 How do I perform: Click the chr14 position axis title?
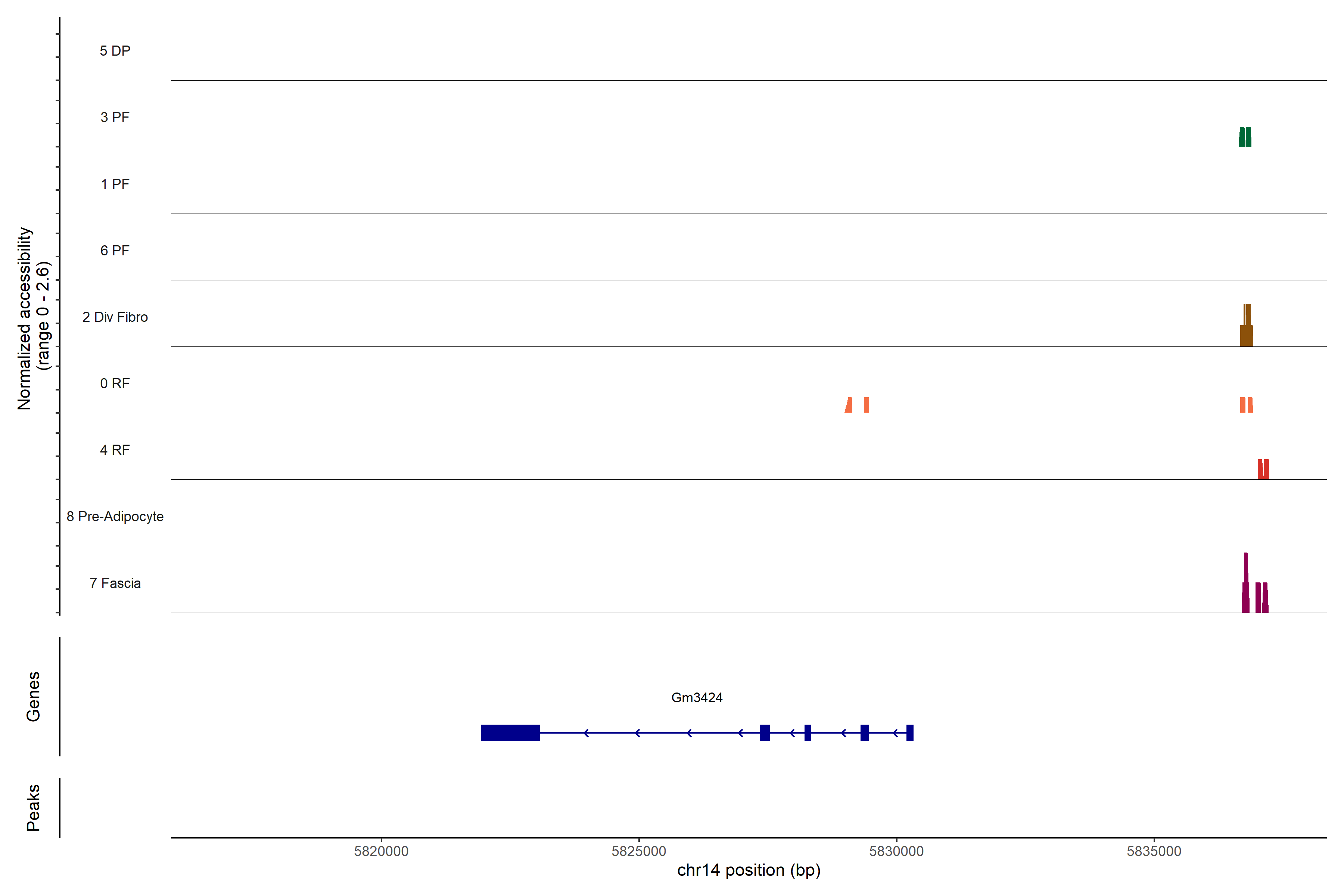click(749, 870)
